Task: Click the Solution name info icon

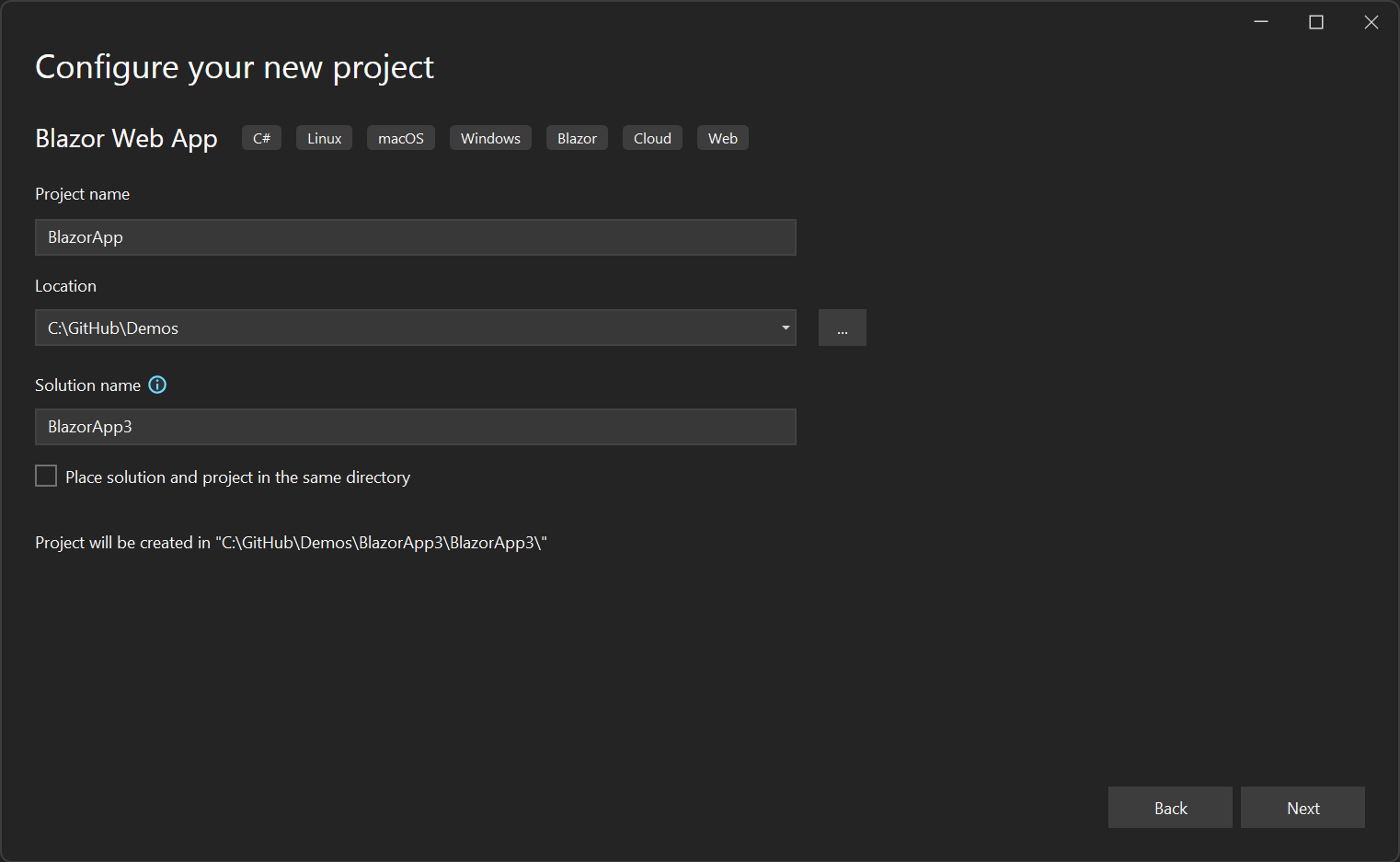Action: [x=157, y=385]
